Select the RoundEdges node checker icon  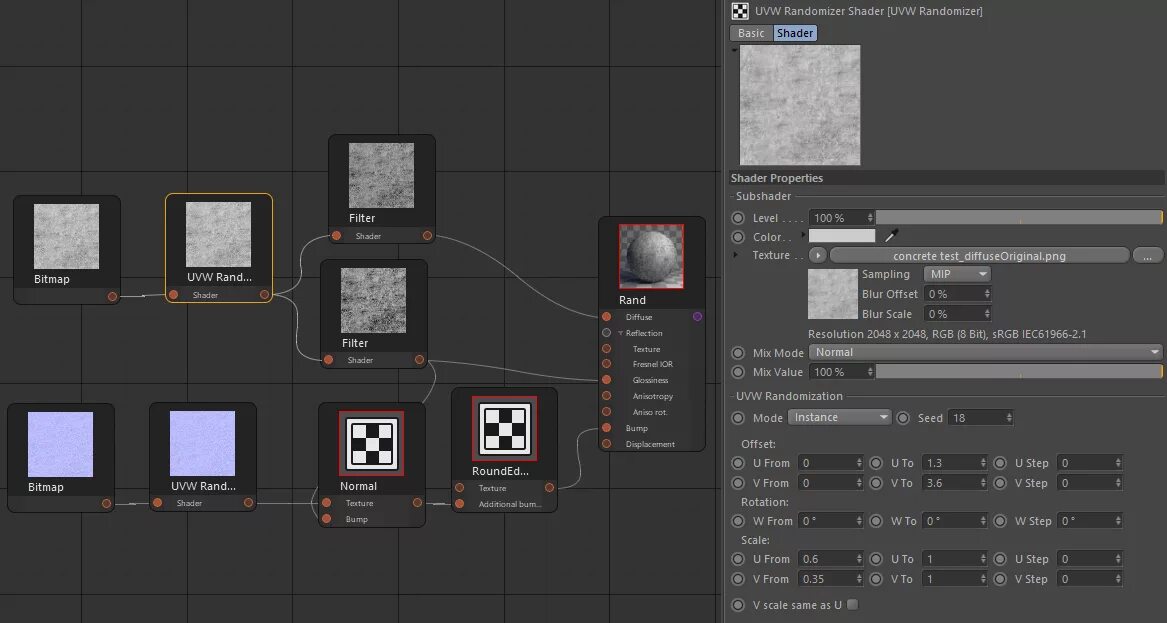point(504,429)
